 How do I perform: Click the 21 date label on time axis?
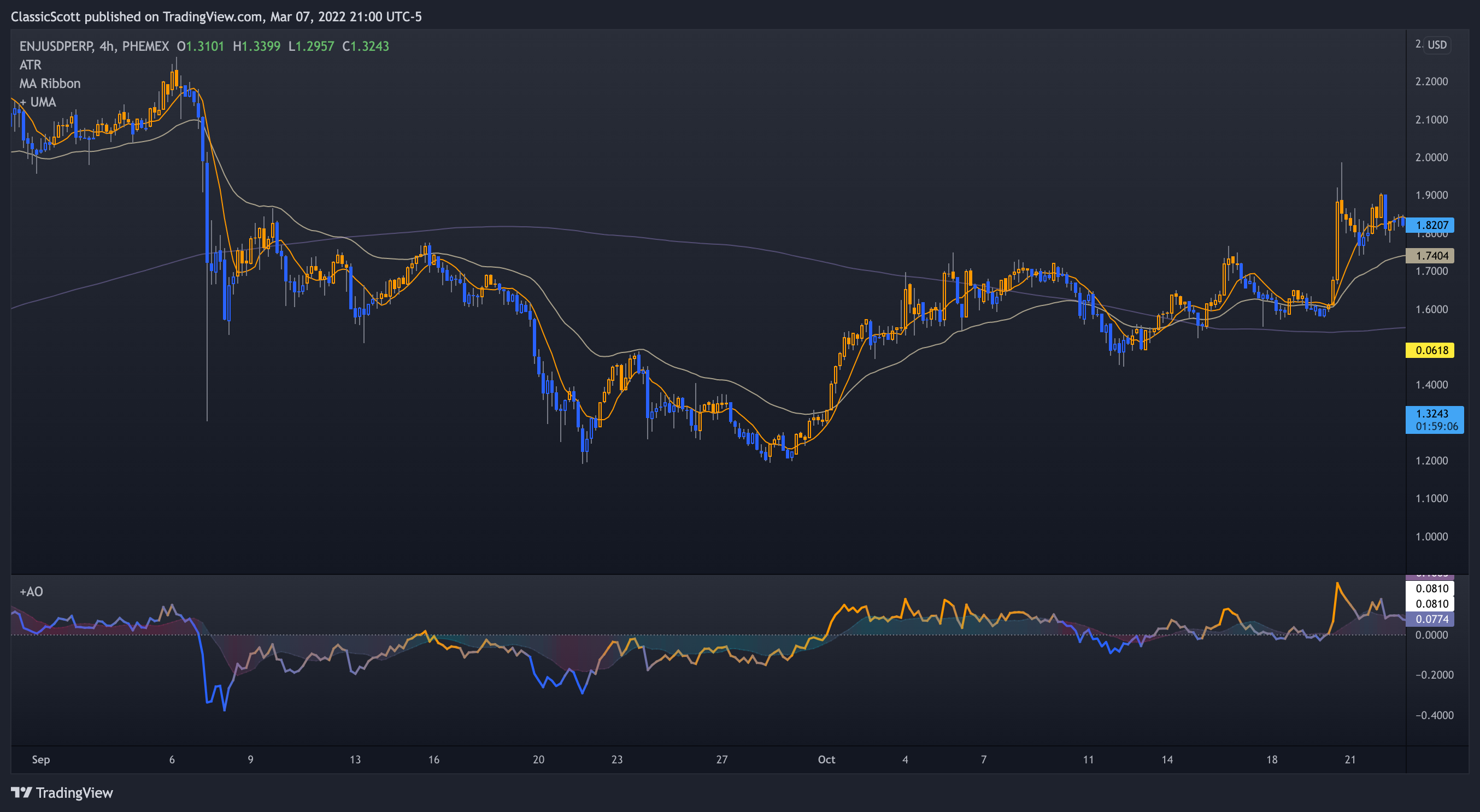coord(1350,760)
